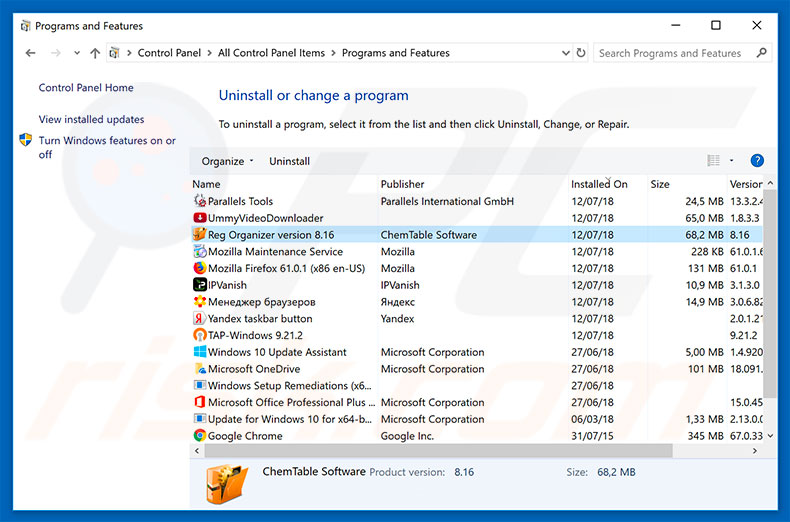790x522 pixels.
Task: Select the Mozilla Firefox 61.0.1 entry
Action: click(286, 268)
